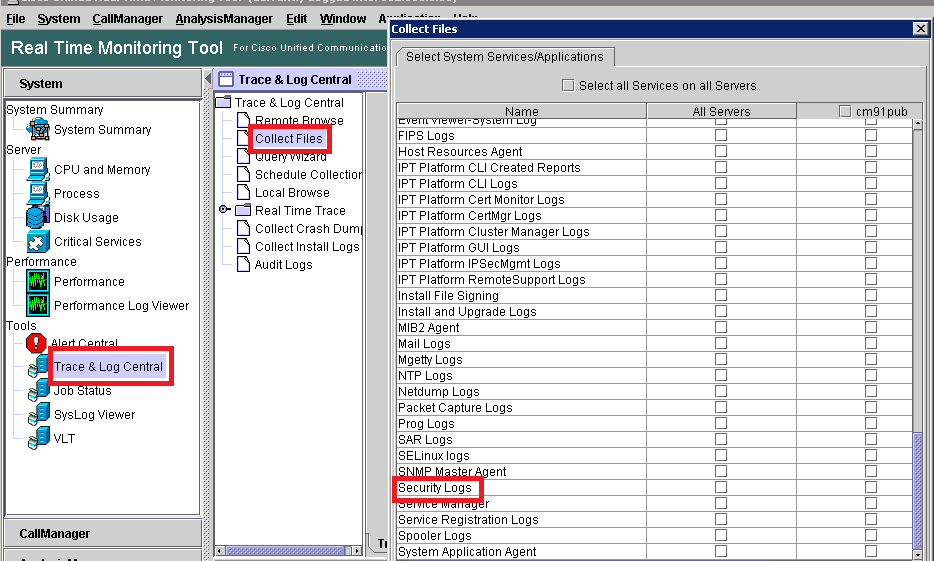
Task: Select the Select System Services/Applications tab
Action: (505, 57)
